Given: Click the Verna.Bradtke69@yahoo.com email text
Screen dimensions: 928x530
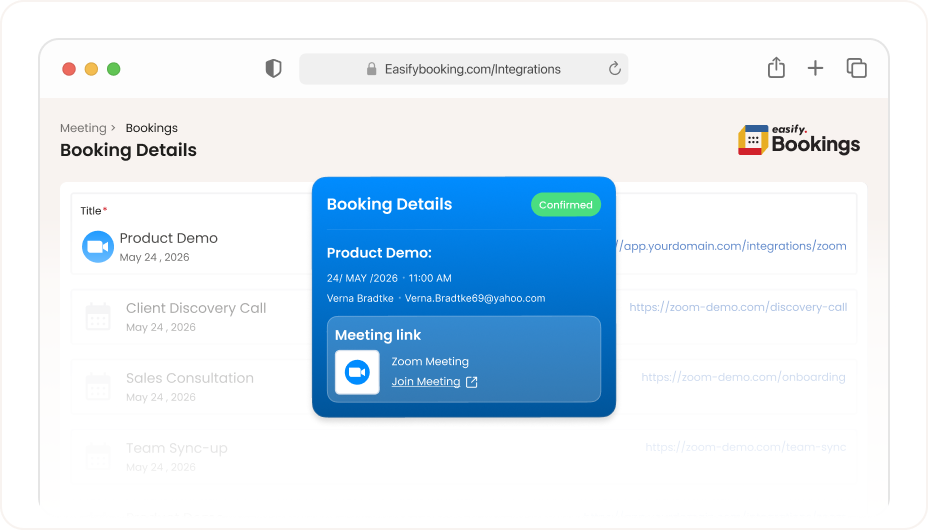Looking at the screenshot, I should point(475,298).
